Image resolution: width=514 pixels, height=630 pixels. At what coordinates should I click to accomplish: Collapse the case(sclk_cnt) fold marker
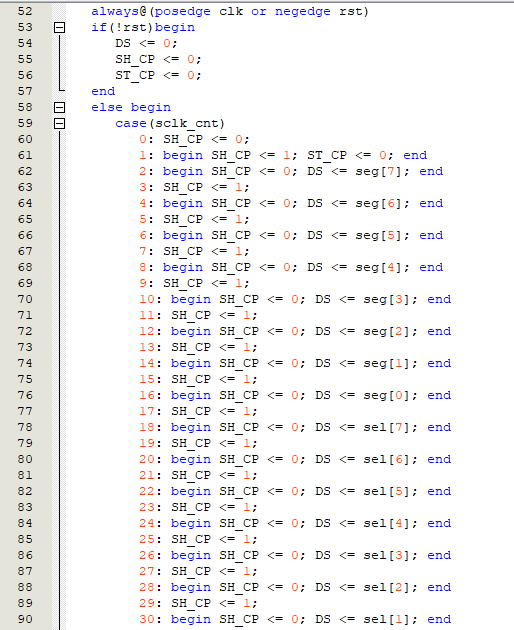[x=59, y=123]
